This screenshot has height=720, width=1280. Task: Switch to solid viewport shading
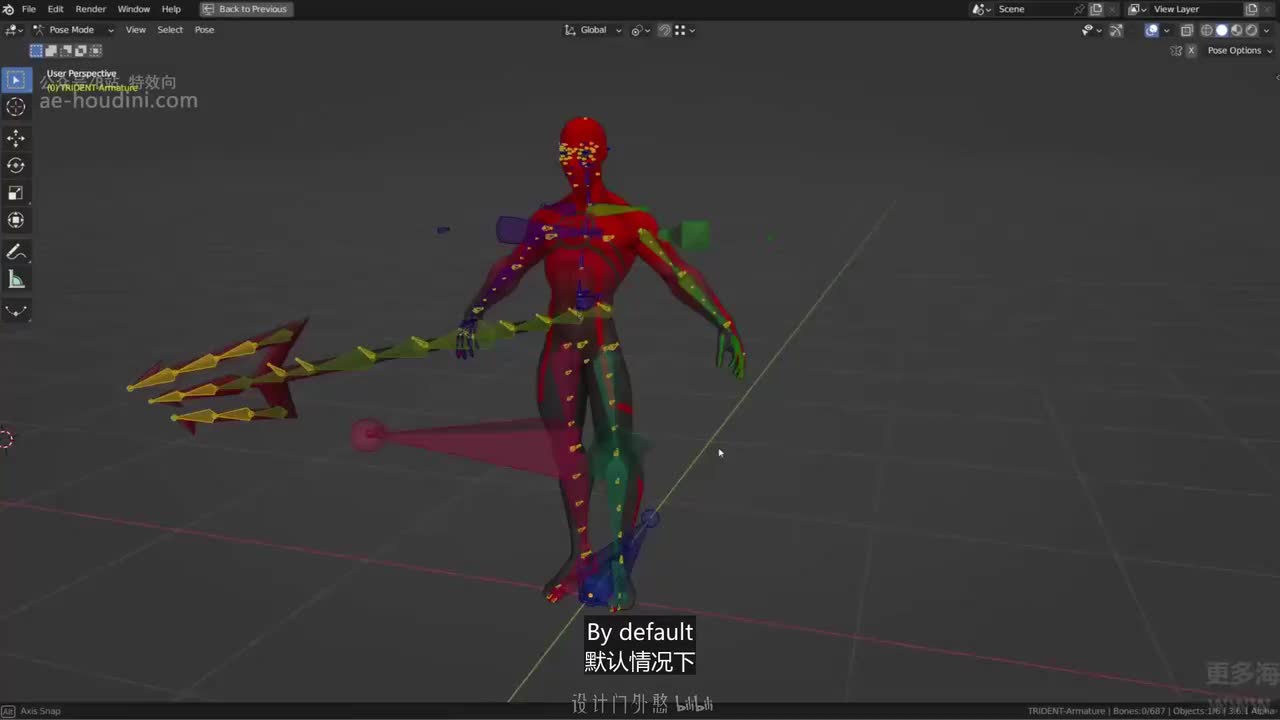[1221, 30]
